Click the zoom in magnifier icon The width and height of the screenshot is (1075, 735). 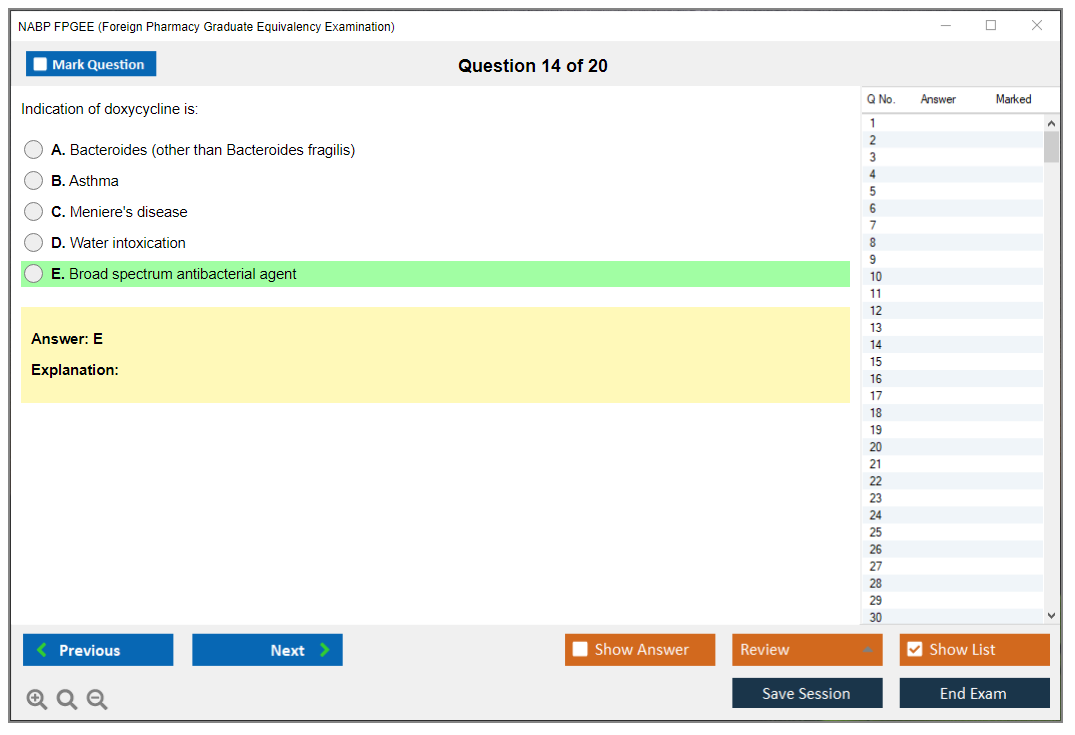37,700
